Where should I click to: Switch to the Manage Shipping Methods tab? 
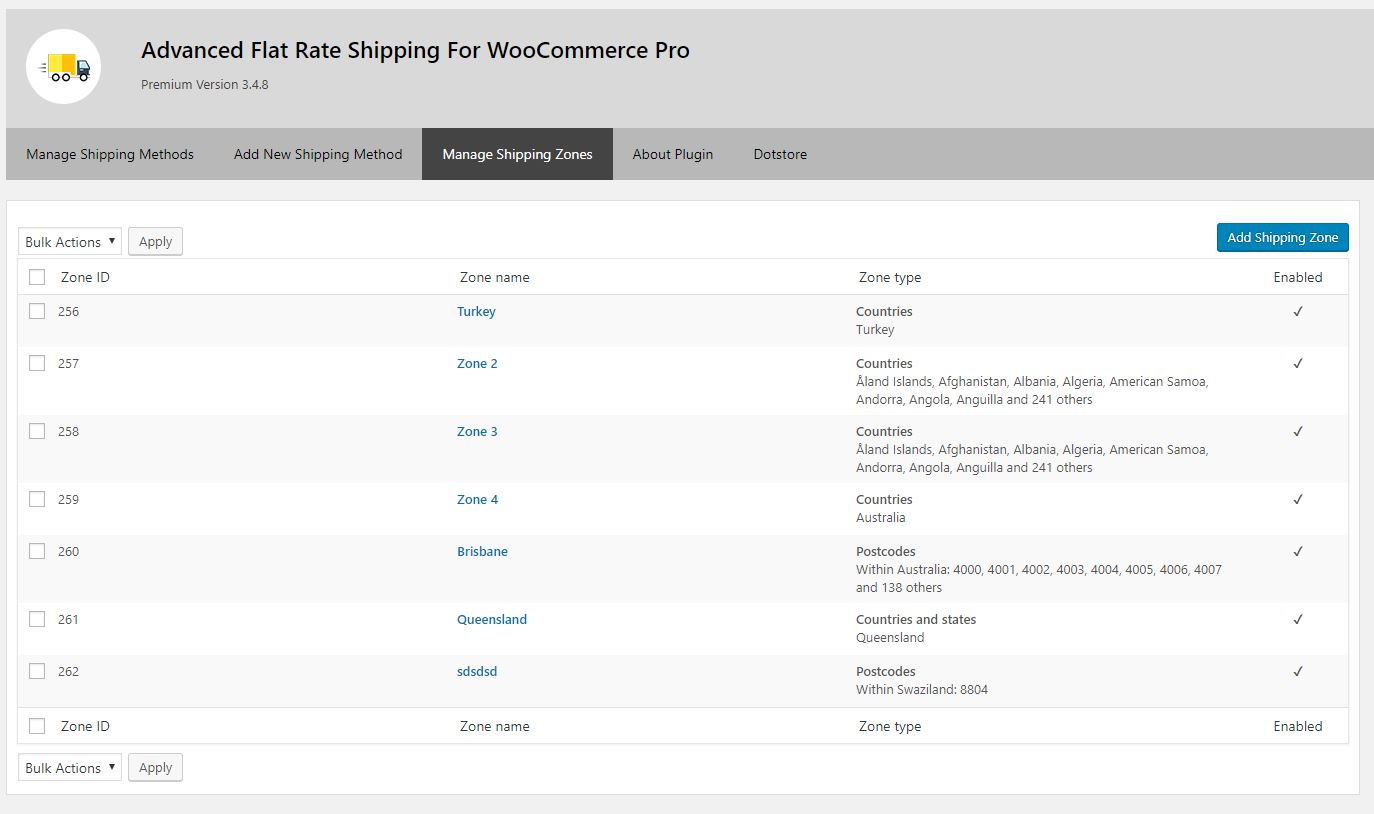tap(109, 154)
